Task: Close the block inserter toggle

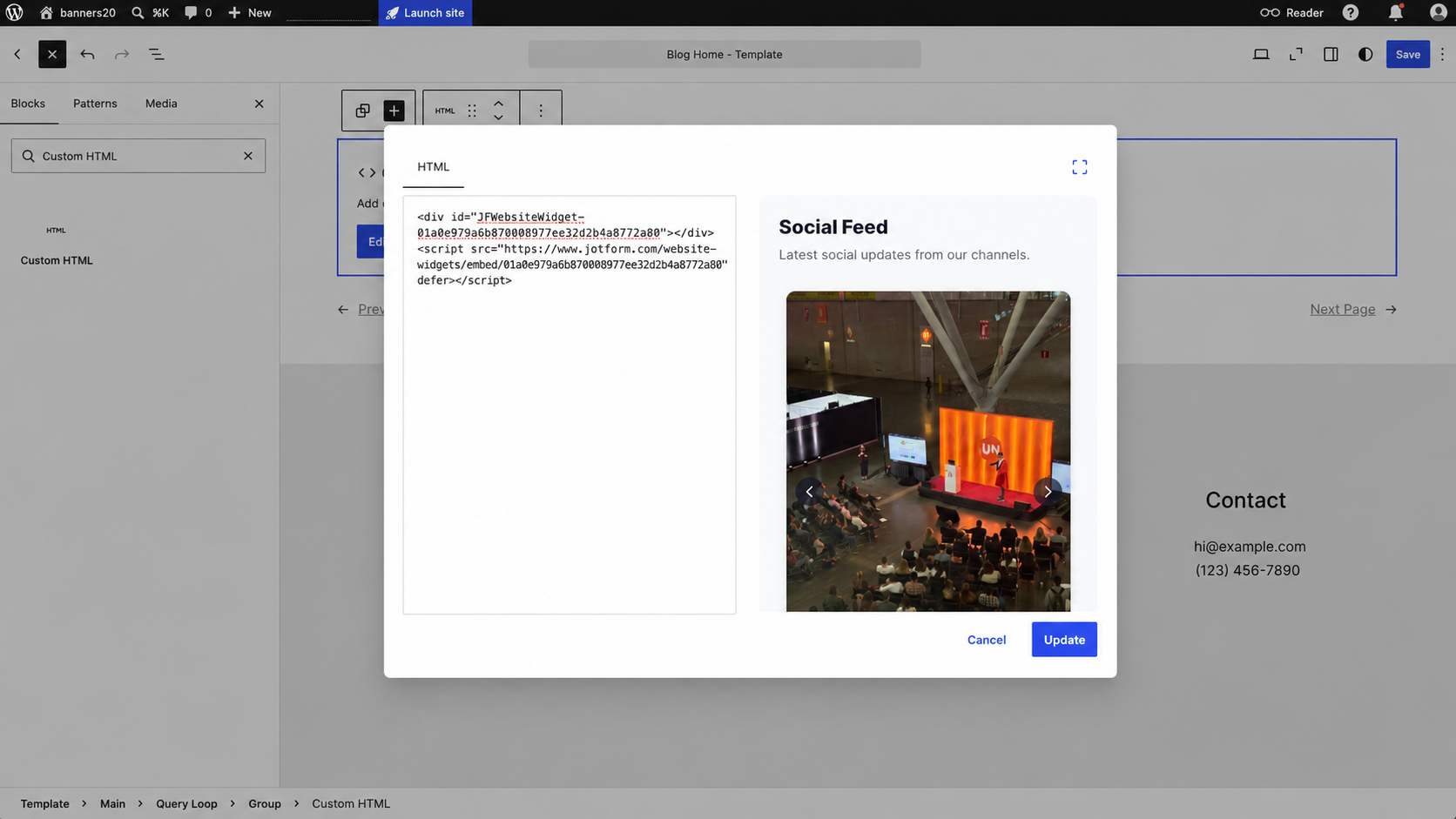Action: coord(52,54)
